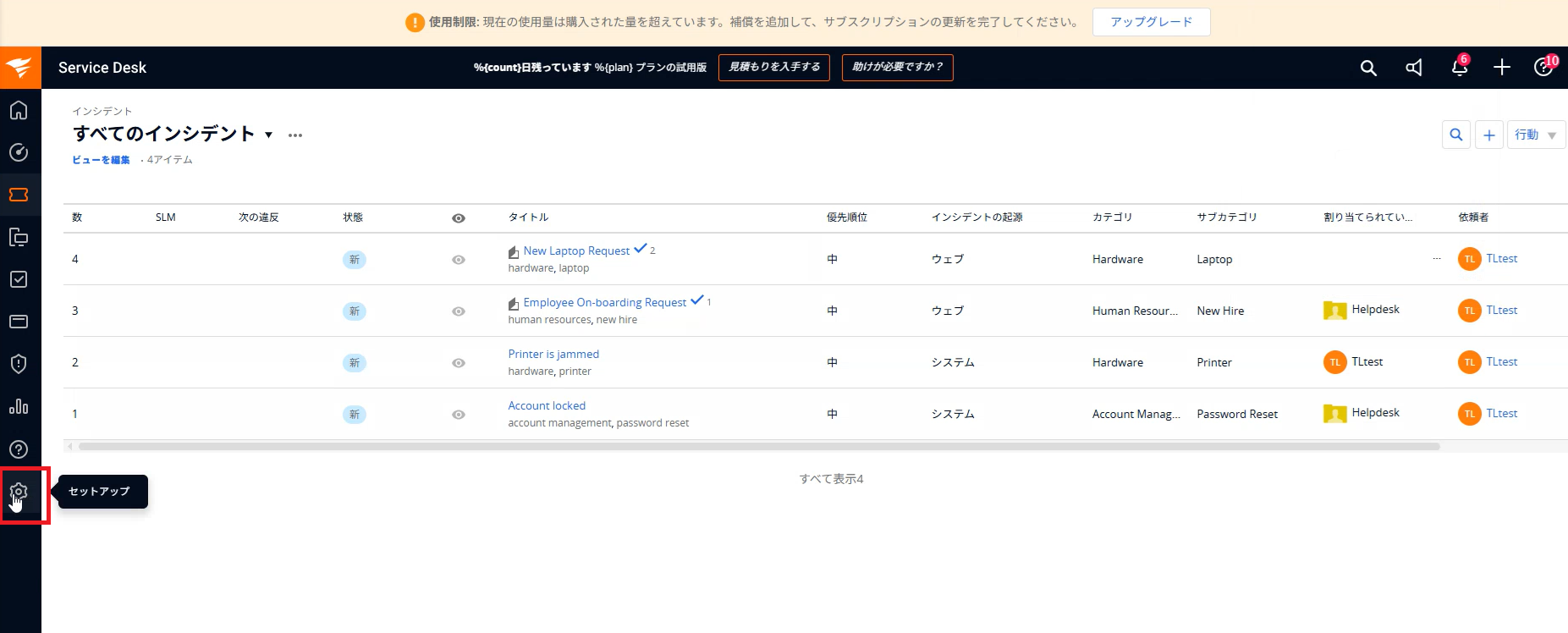Toggle the watch eye icon in column header
The width and height of the screenshot is (1568, 633).
(x=459, y=218)
